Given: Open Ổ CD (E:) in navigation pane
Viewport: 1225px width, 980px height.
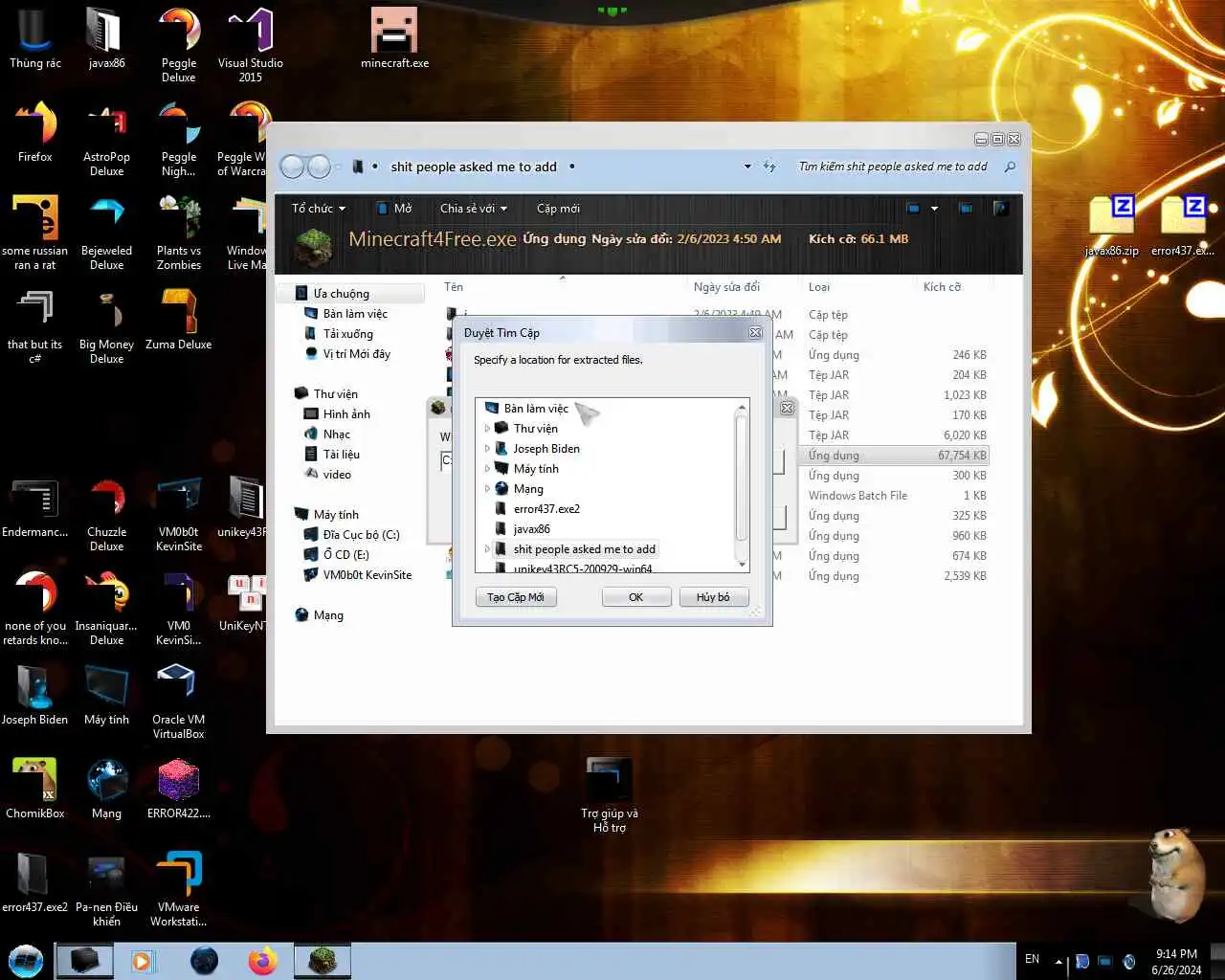Looking at the screenshot, I should tap(345, 555).
